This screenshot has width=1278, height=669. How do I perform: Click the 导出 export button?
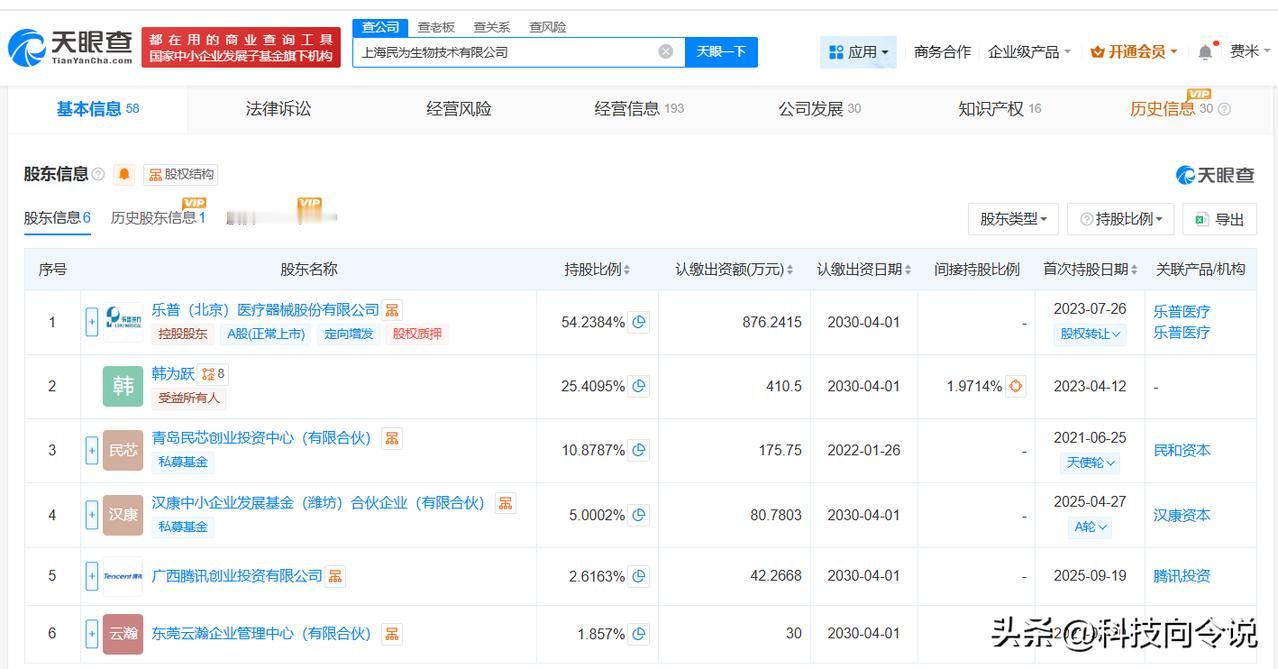point(1219,219)
